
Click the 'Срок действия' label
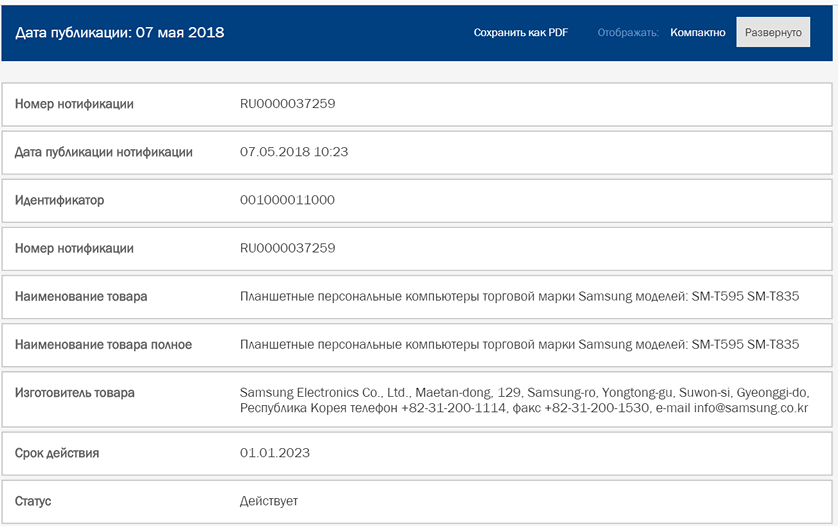pyautogui.click(x=57, y=453)
